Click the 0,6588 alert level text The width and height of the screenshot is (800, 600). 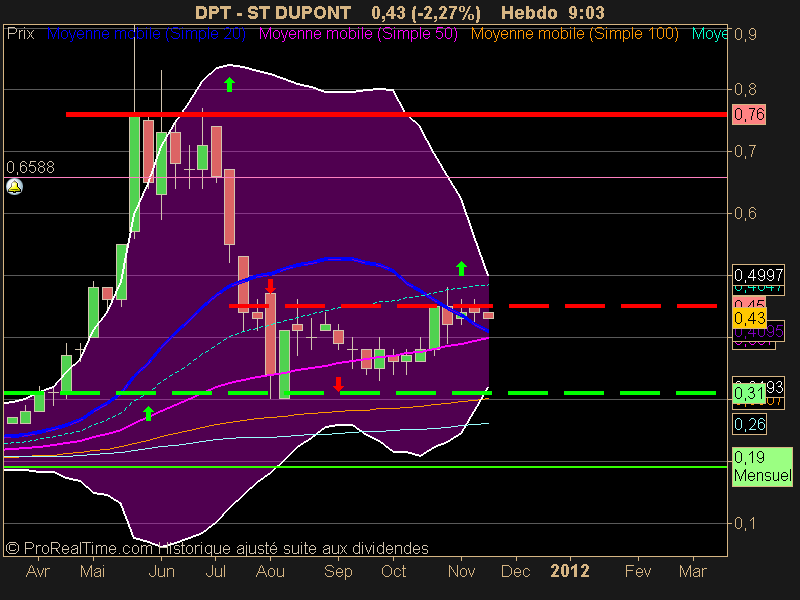(30, 167)
